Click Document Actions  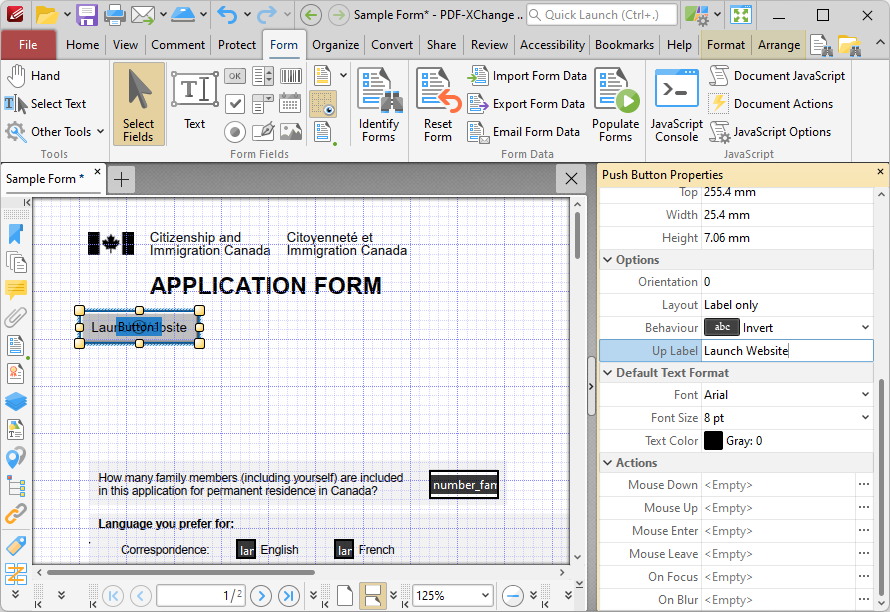coord(771,104)
